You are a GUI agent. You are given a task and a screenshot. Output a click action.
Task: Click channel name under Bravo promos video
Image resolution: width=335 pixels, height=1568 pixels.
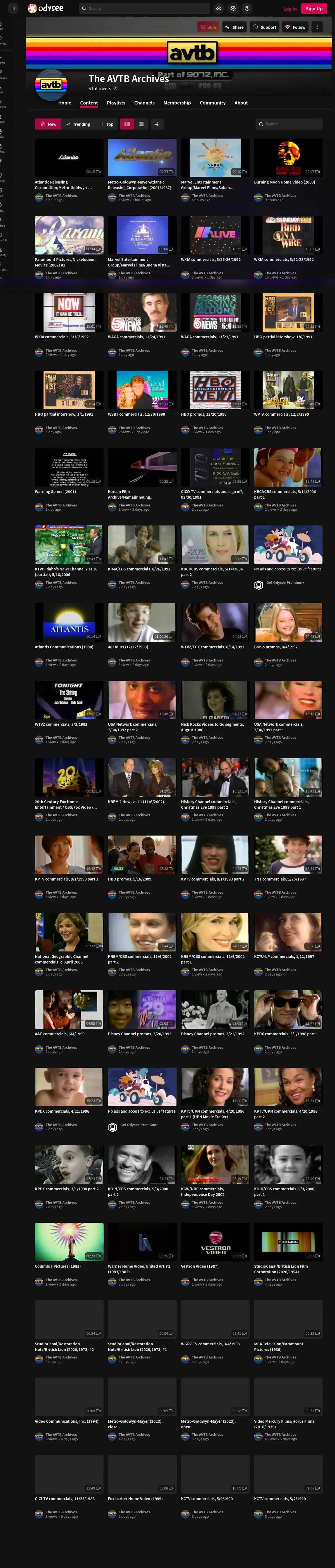tap(280, 660)
